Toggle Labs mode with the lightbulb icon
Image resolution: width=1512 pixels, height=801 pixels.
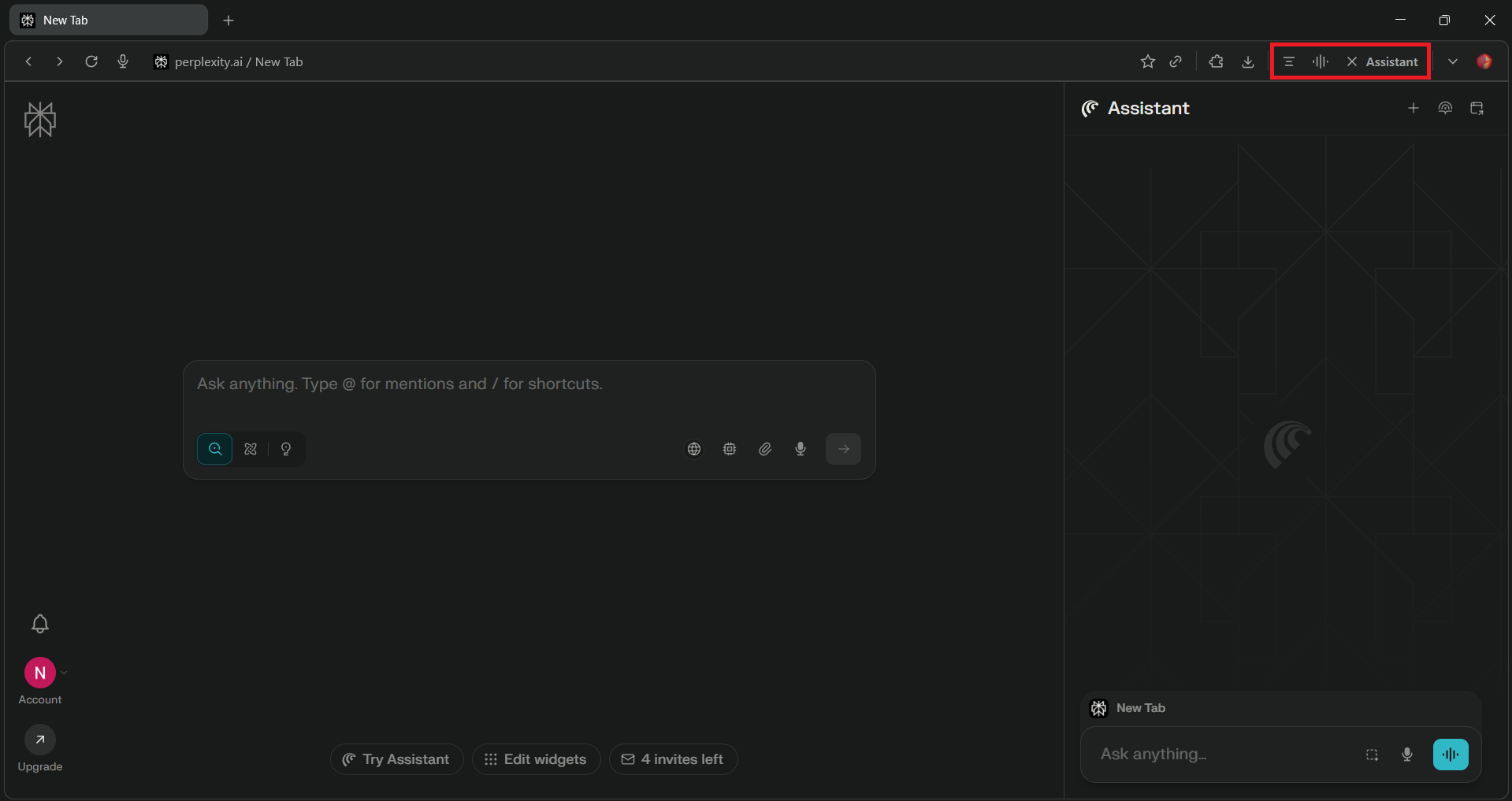(285, 449)
